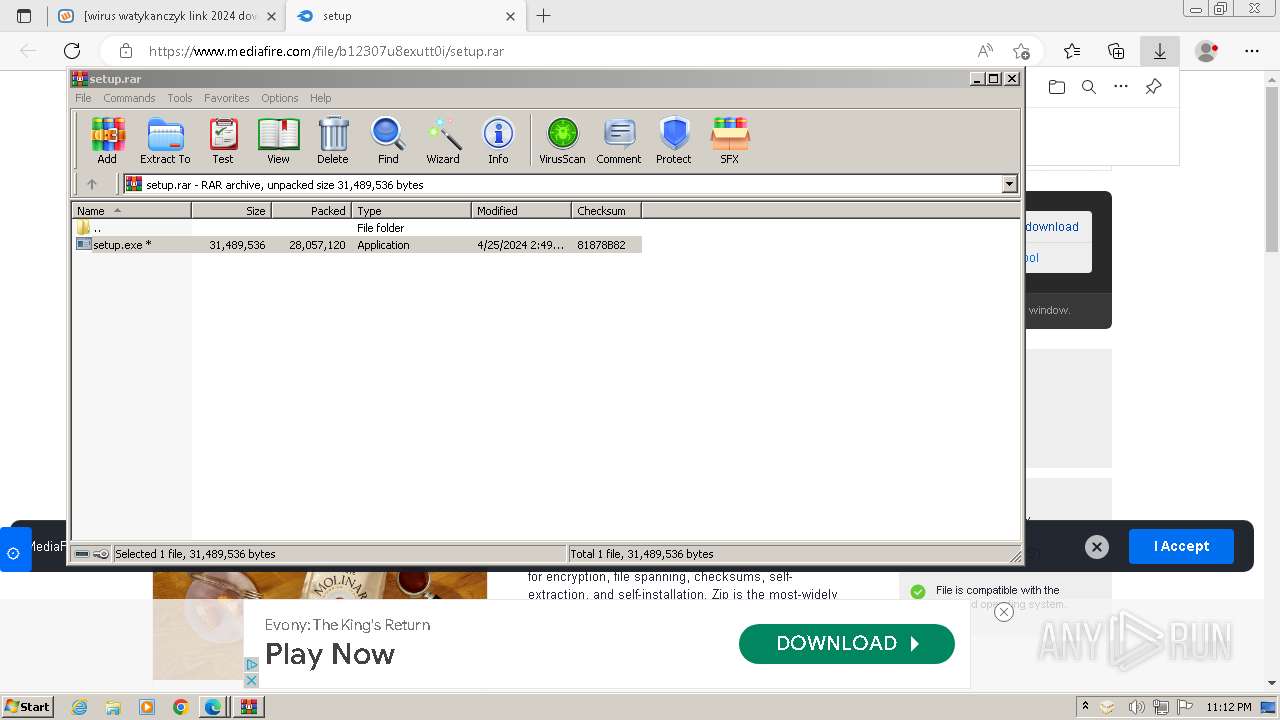Add this page to favorites star

tap(1021, 51)
